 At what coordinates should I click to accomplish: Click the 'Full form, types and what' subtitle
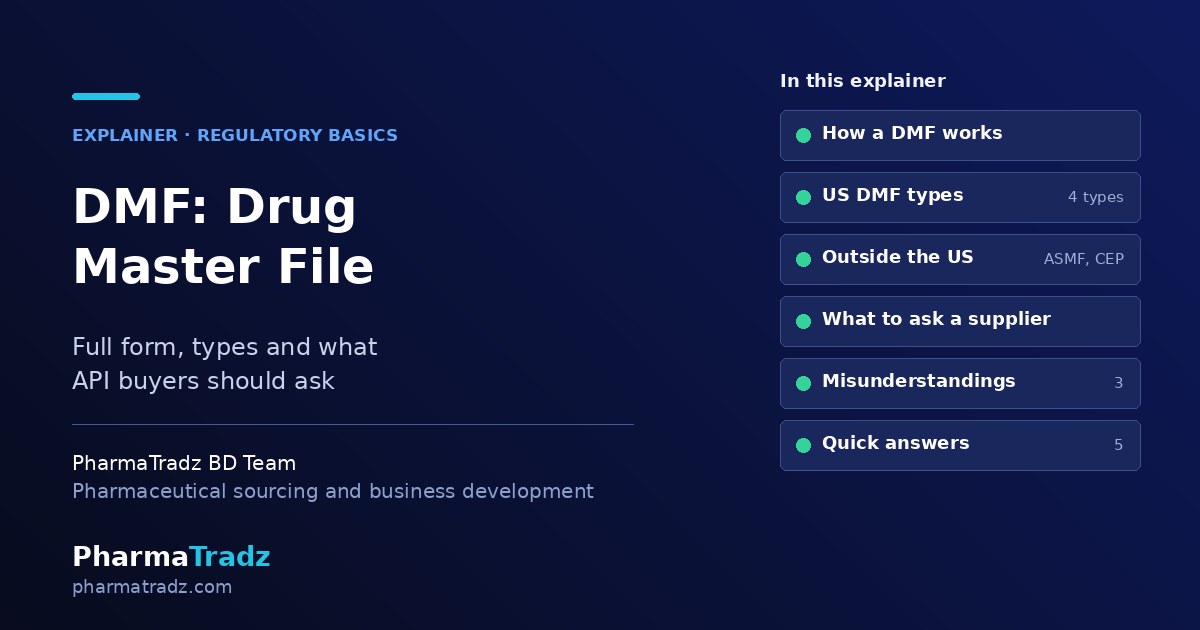(x=225, y=347)
